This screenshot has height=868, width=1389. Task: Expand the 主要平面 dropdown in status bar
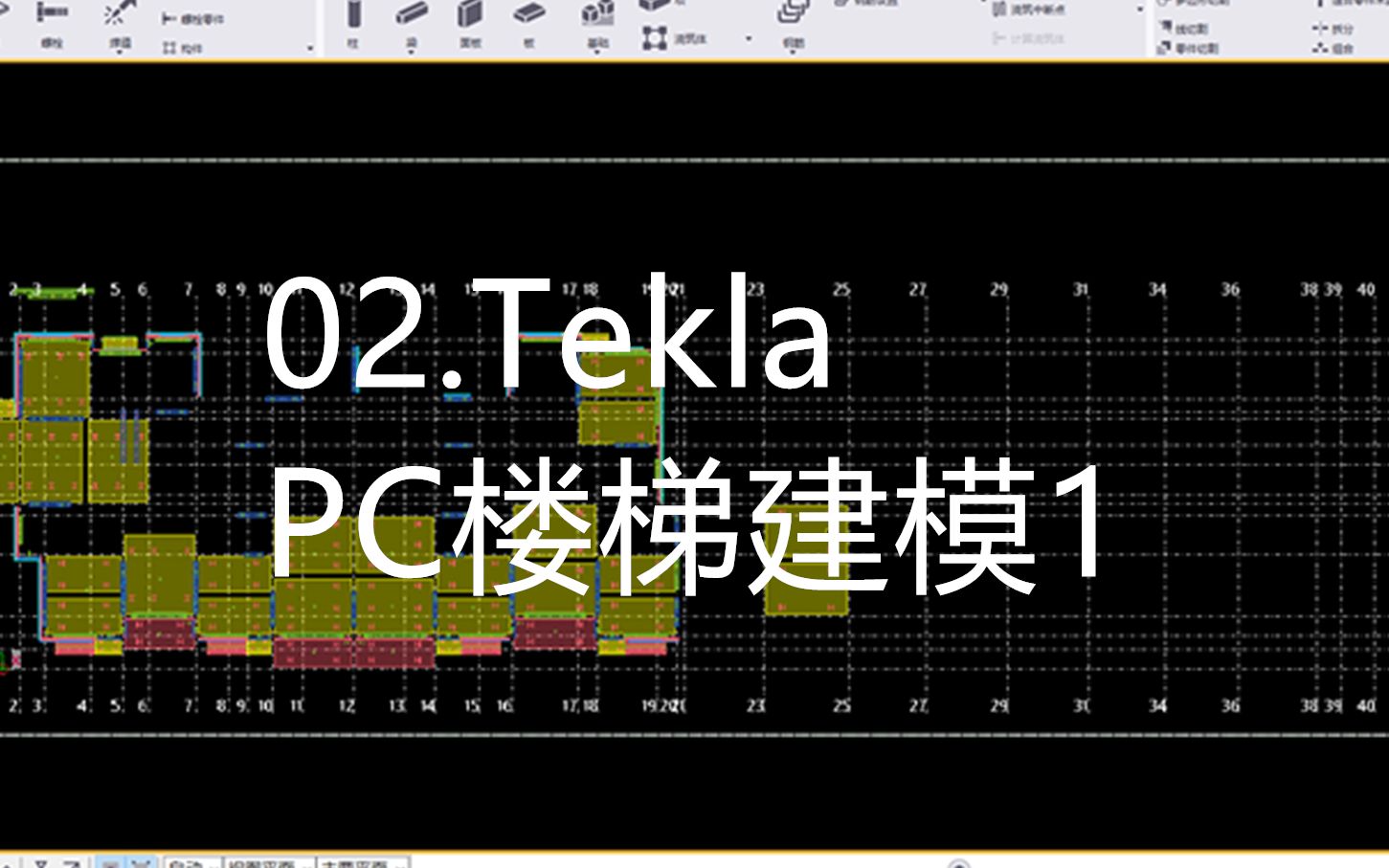364,862
